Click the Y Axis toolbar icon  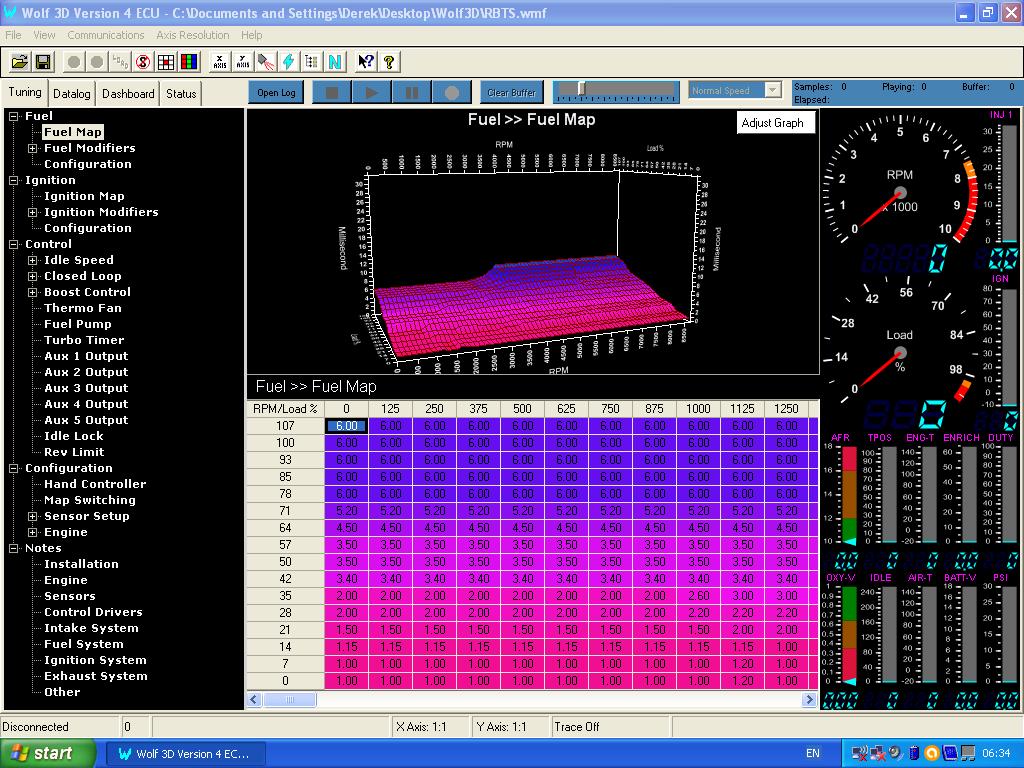243,62
